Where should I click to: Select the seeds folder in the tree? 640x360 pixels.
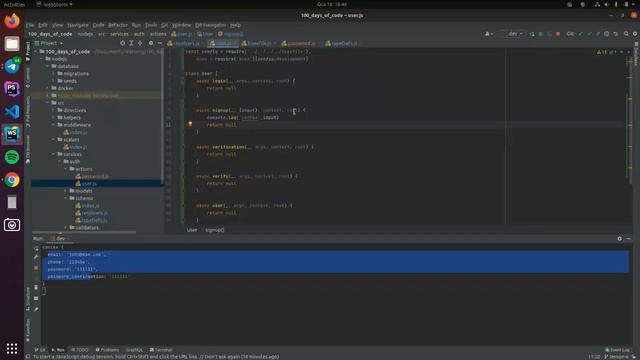70,81
